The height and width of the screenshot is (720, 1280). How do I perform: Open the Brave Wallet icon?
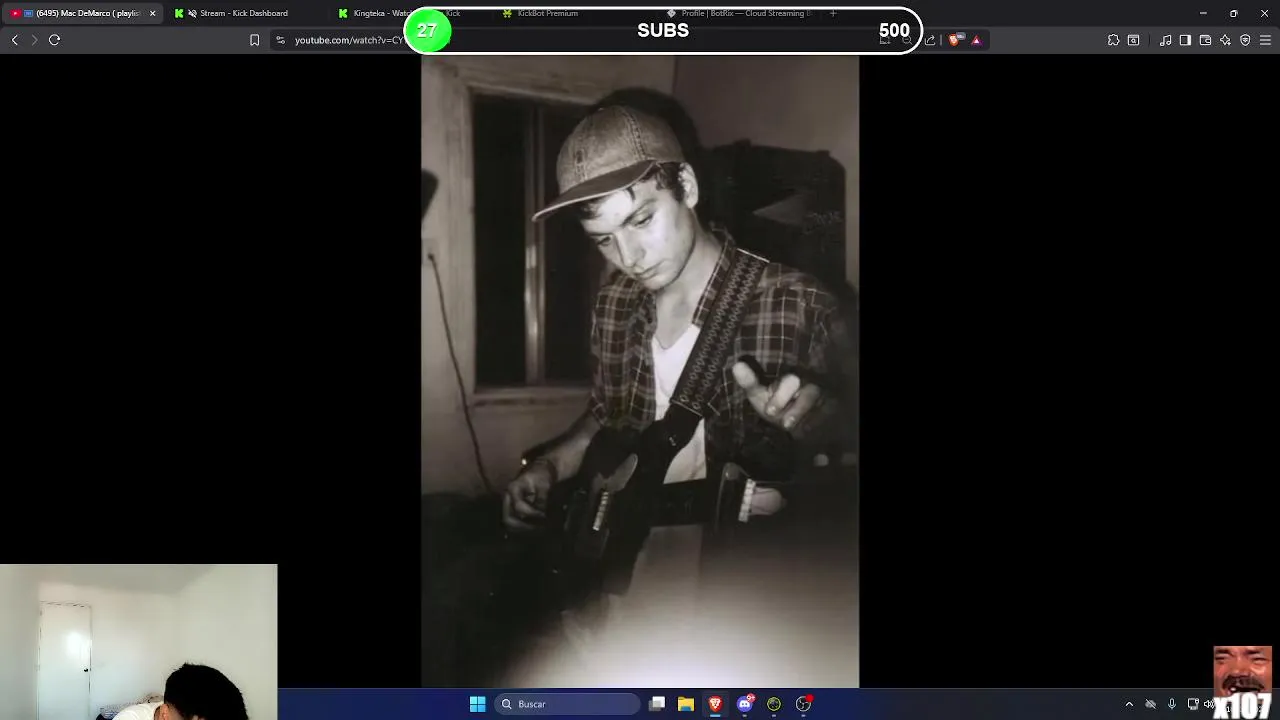click(x=1205, y=40)
